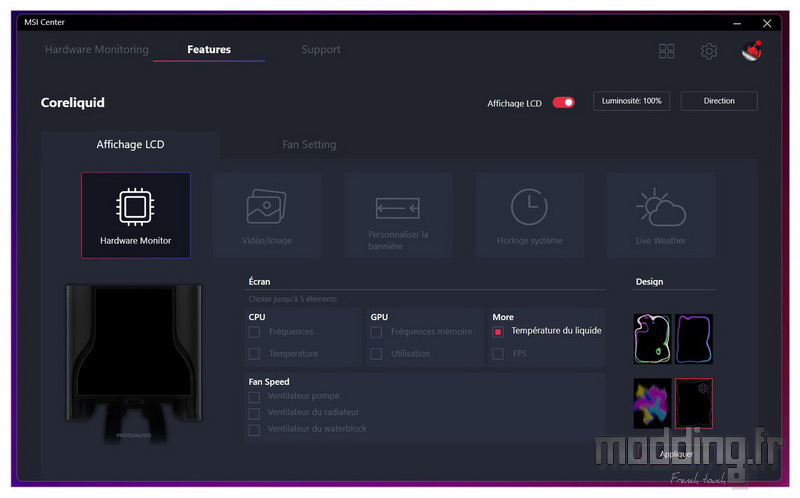Screen dimensions: 800x498
Task: Check GPU Utilisation option
Action: click(376, 354)
